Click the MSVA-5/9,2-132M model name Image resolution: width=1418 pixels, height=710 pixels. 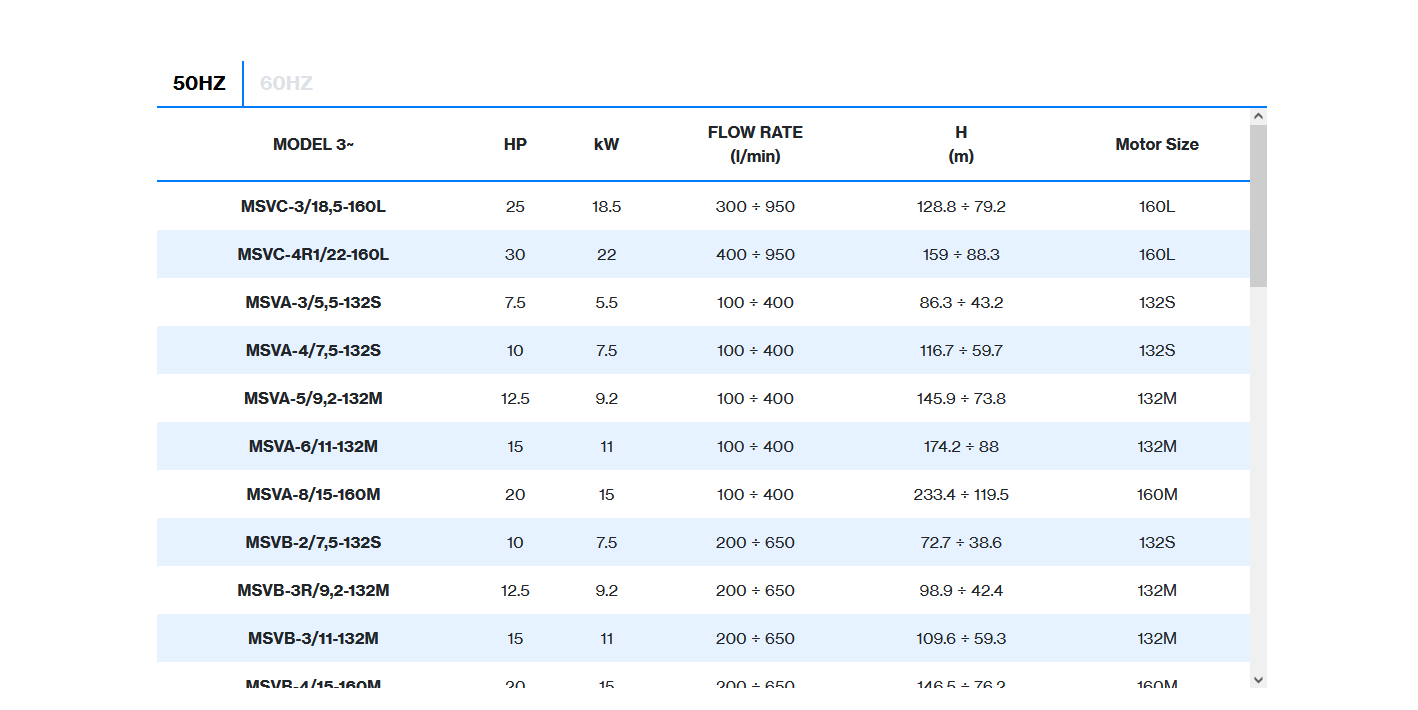[313, 399]
